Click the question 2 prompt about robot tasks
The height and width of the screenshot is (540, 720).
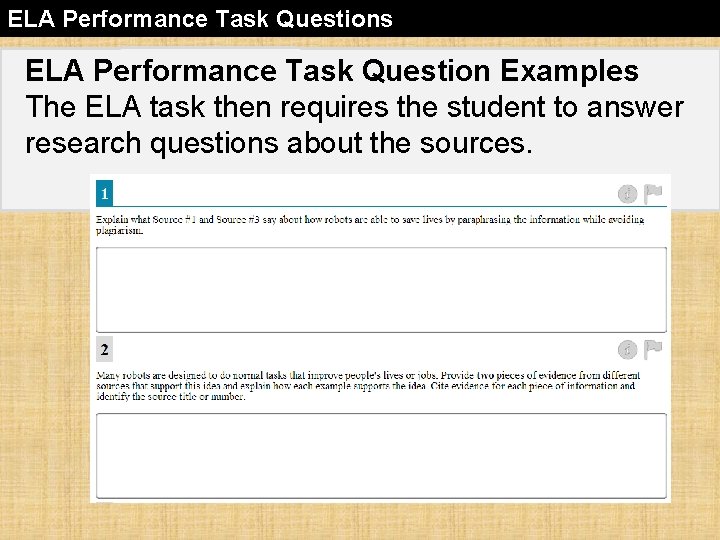point(368,386)
